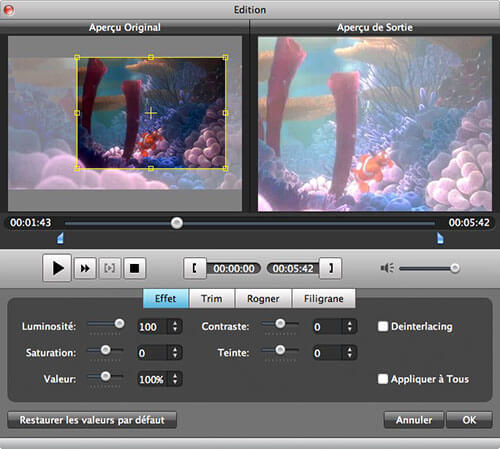
Task: Click the Teinte stepper arrows
Action: click(350, 353)
